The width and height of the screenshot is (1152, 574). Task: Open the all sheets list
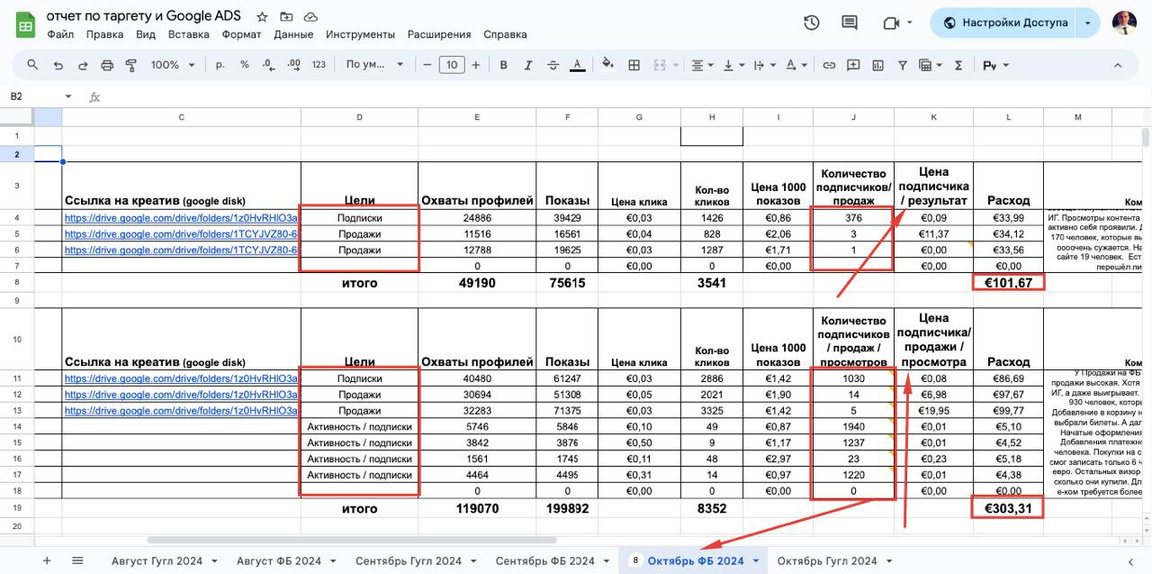77,560
